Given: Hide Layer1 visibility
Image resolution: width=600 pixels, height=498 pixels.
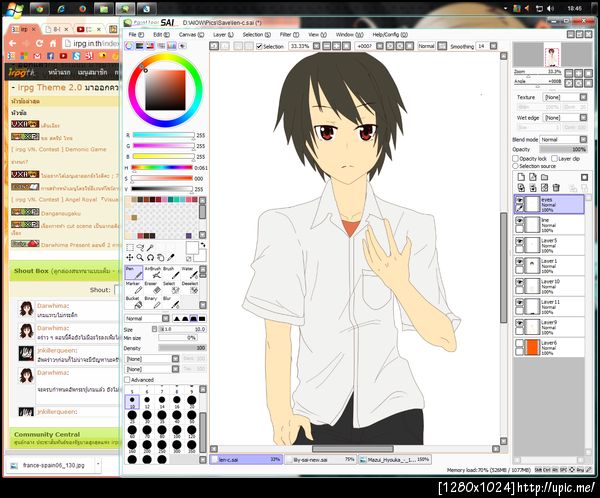Looking at the screenshot, I should click(519, 261).
